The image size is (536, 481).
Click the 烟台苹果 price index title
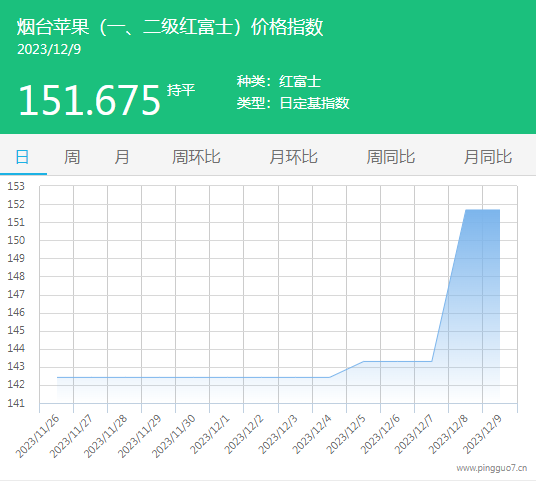pos(170,27)
